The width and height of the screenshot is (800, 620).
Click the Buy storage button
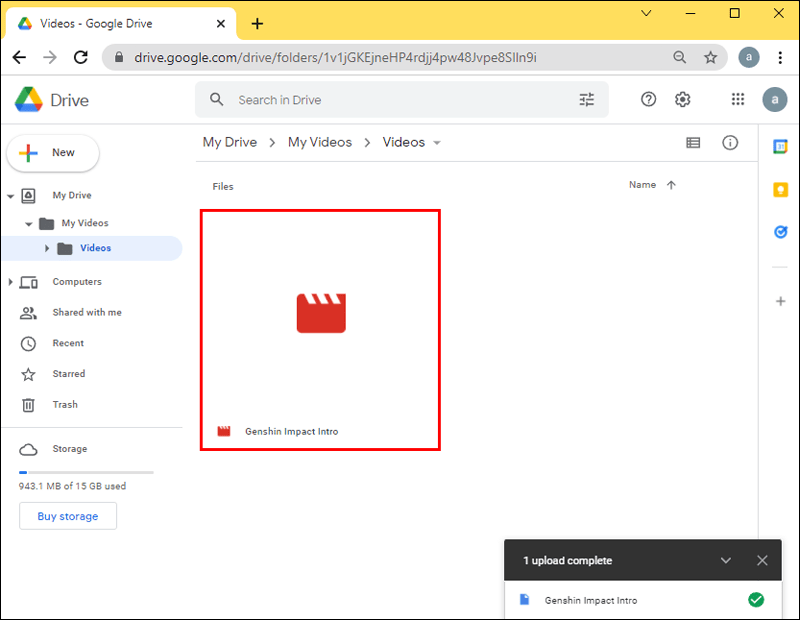click(68, 516)
